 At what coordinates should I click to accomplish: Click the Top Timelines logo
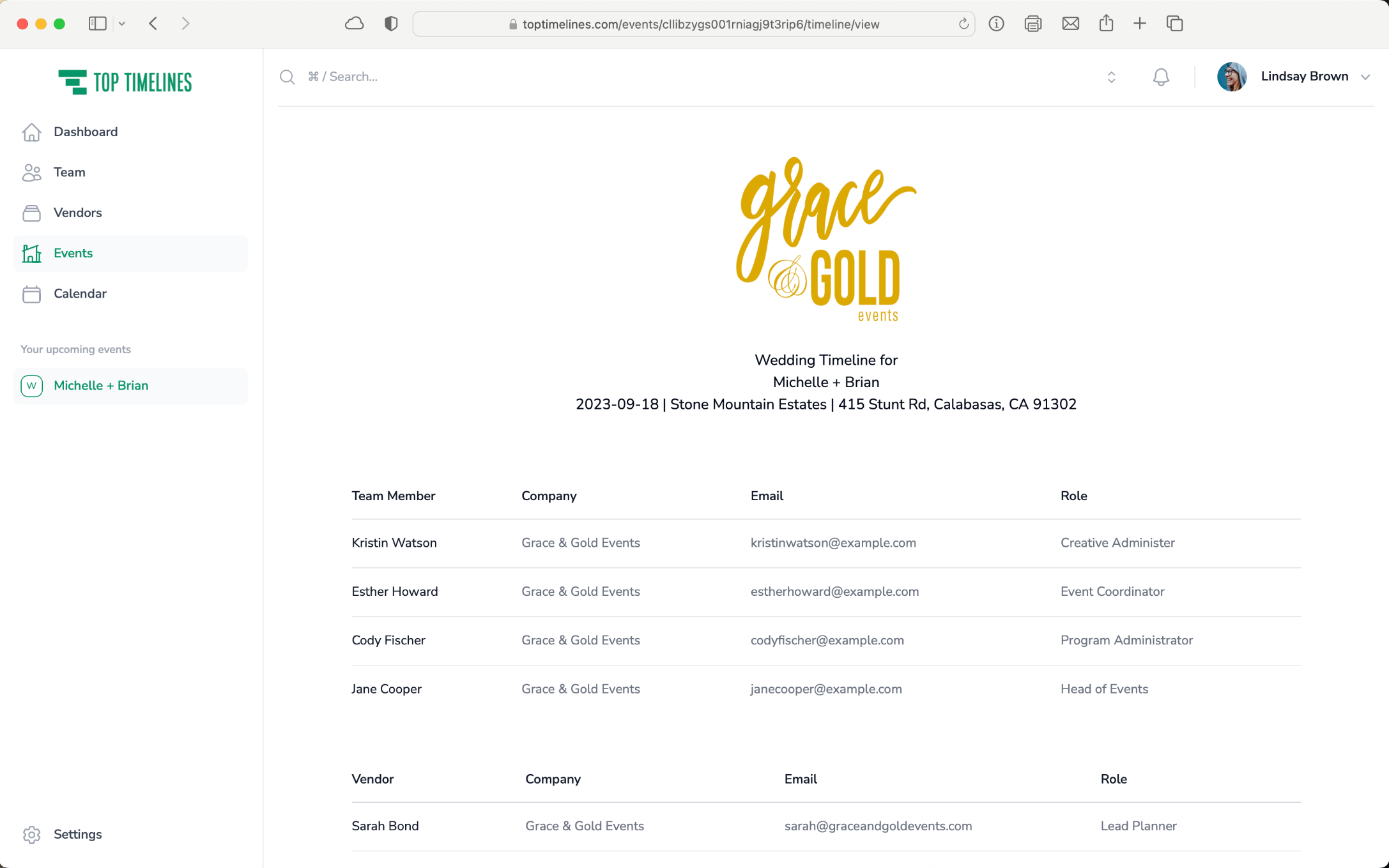pyautogui.click(x=125, y=82)
